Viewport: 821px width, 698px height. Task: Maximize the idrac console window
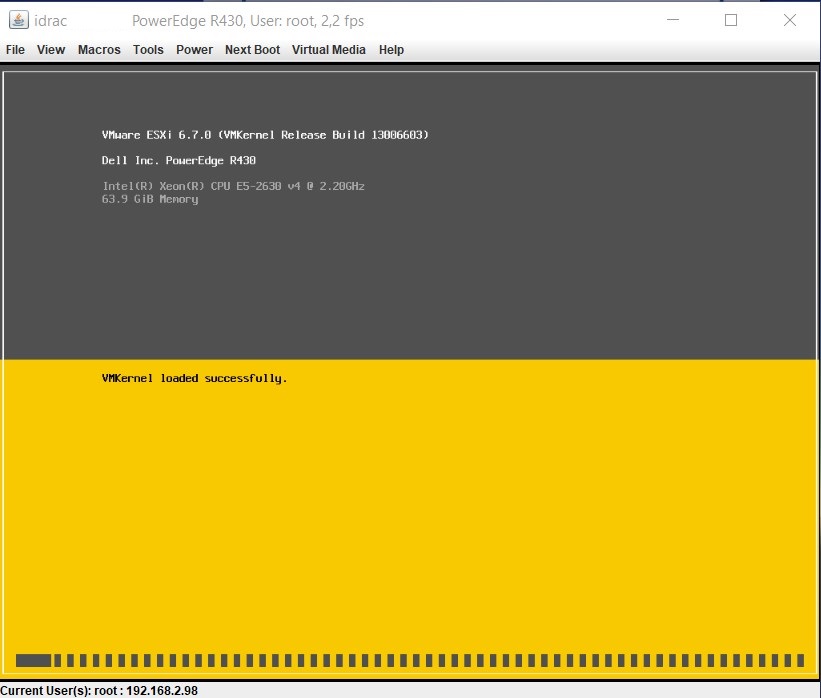click(731, 20)
